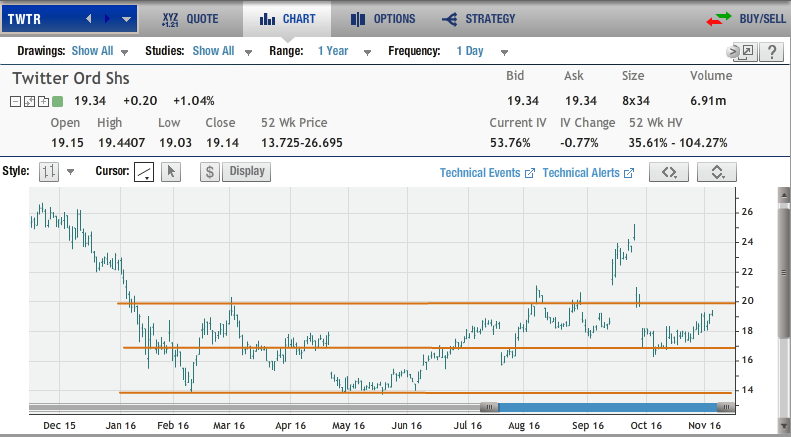Click the expand plus box icon
791x437 pixels.
44,101
